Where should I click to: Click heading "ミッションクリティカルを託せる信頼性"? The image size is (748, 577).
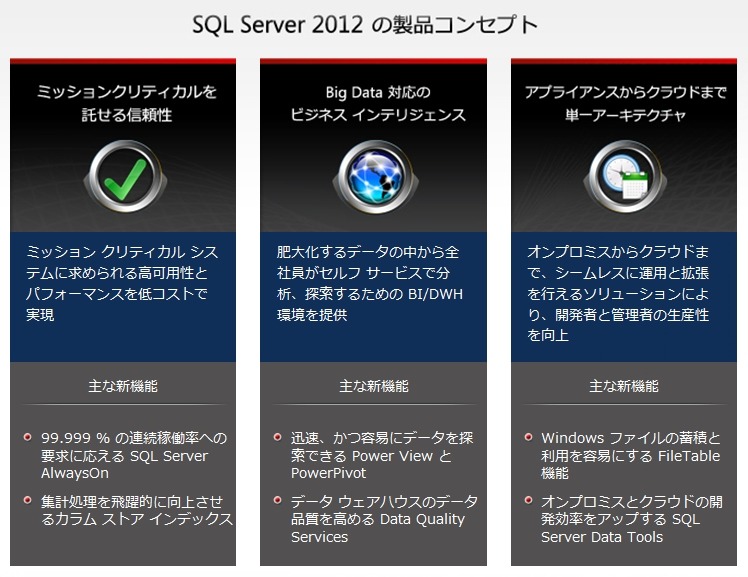tap(126, 103)
